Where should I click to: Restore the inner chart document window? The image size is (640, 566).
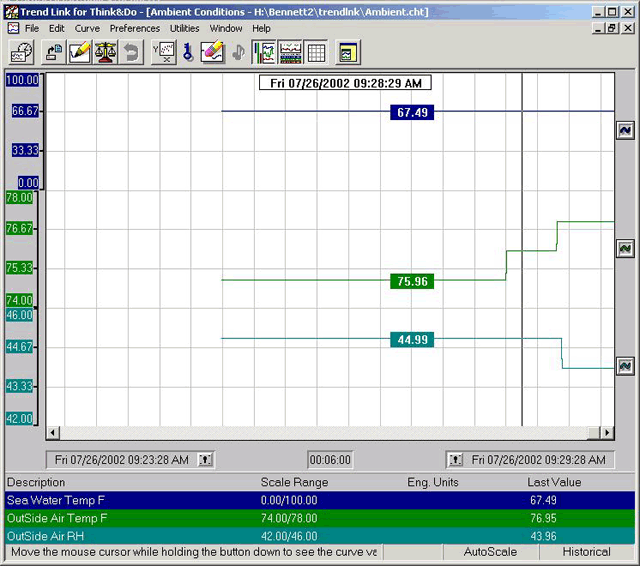[612, 28]
